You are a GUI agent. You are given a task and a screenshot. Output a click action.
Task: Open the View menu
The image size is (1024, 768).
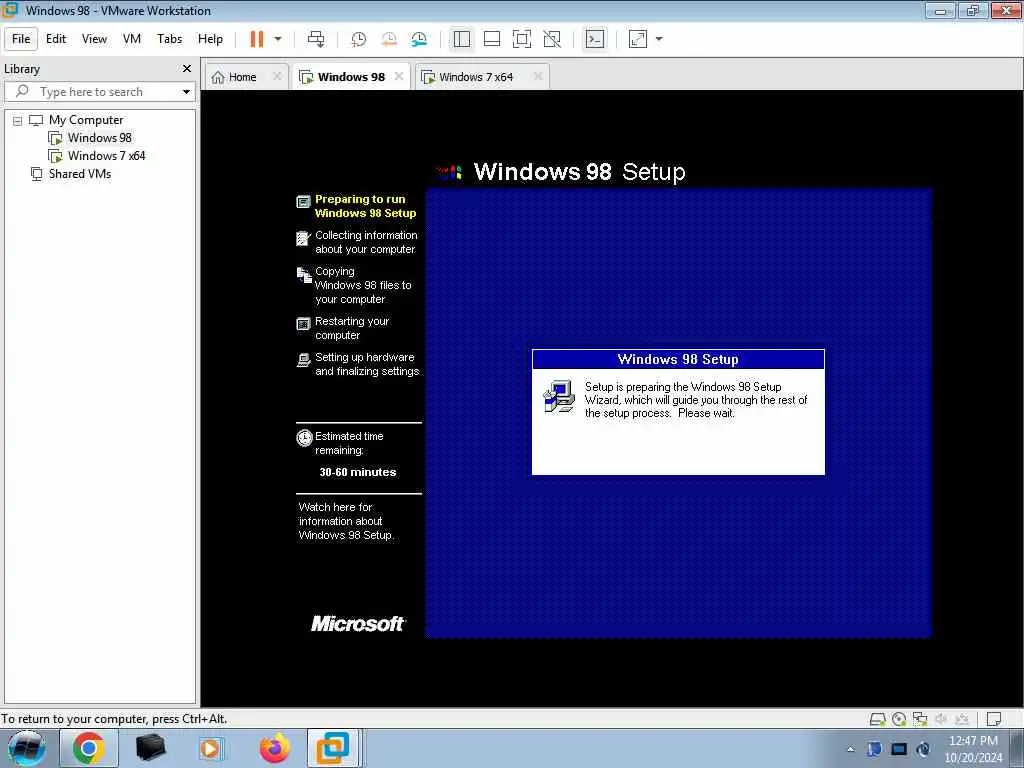click(x=94, y=39)
